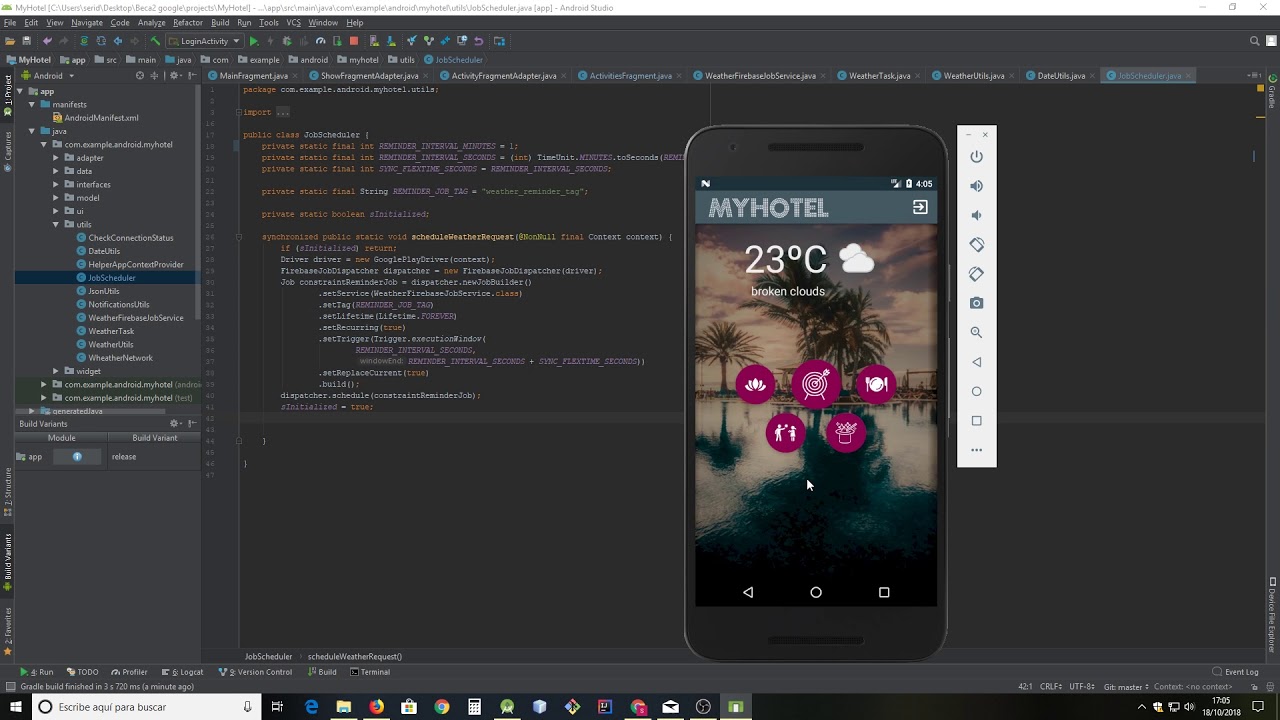The width and height of the screenshot is (1280, 720).
Task: Open the Project panel settings gear
Action: [x=174, y=76]
